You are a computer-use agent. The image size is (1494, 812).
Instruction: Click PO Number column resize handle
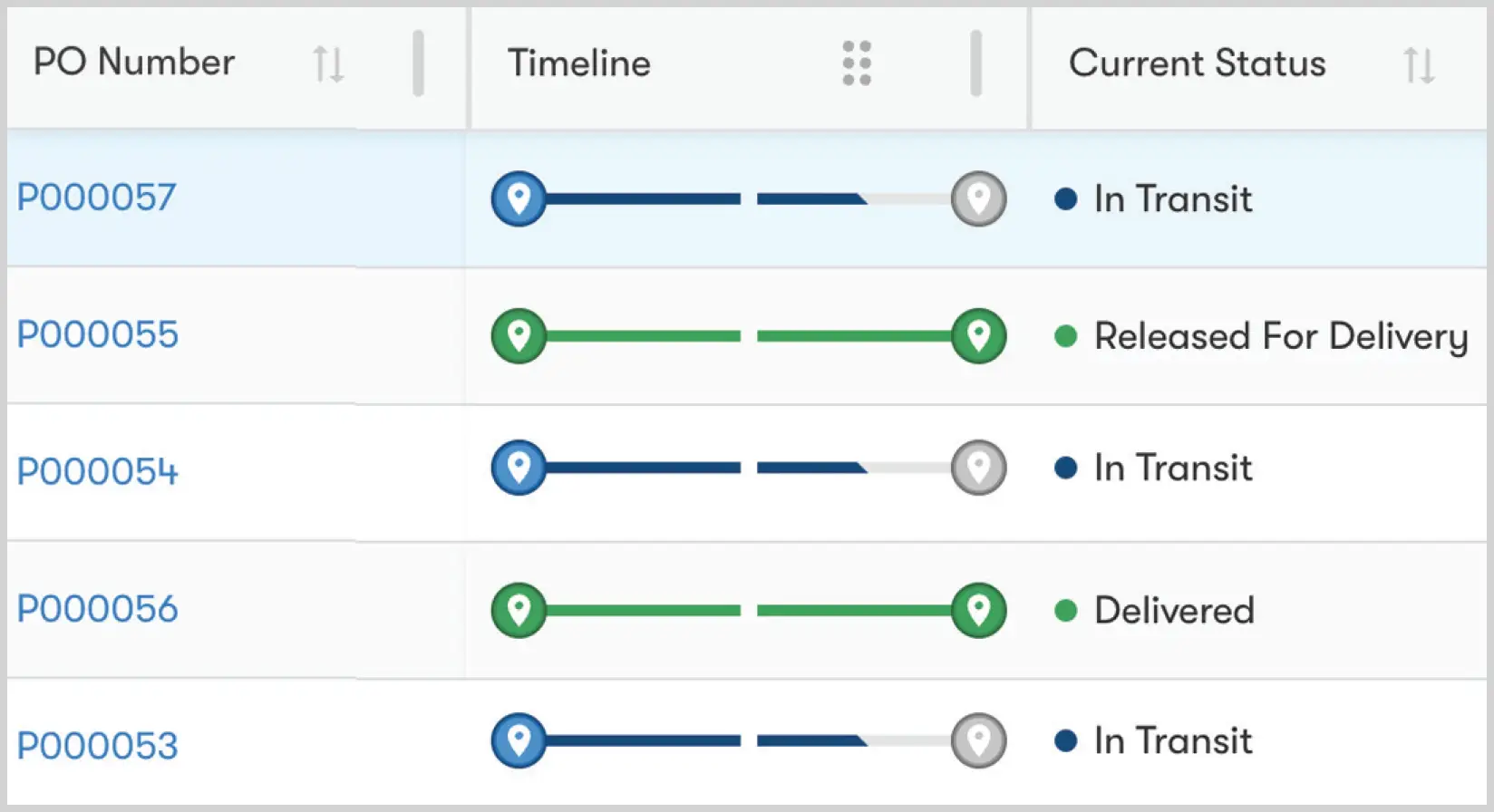pyautogui.click(x=418, y=63)
